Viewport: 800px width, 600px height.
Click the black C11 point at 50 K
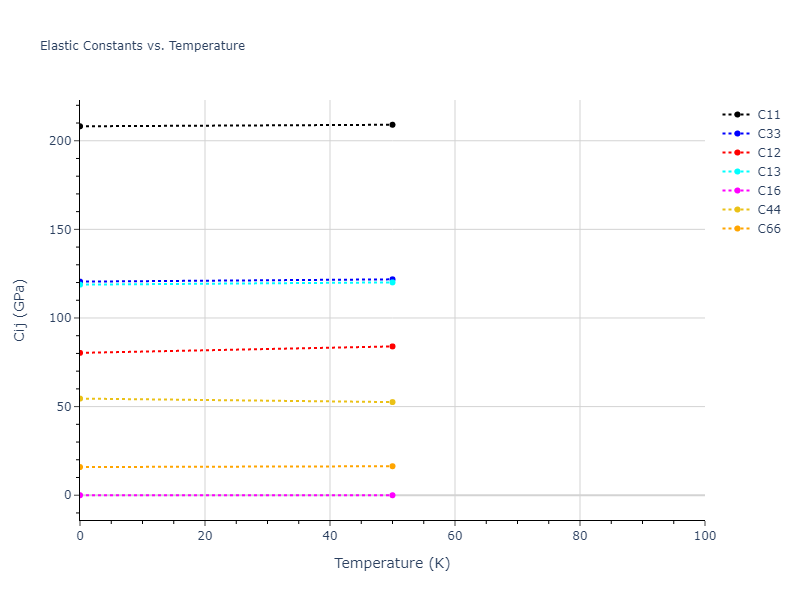click(x=392, y=125)
